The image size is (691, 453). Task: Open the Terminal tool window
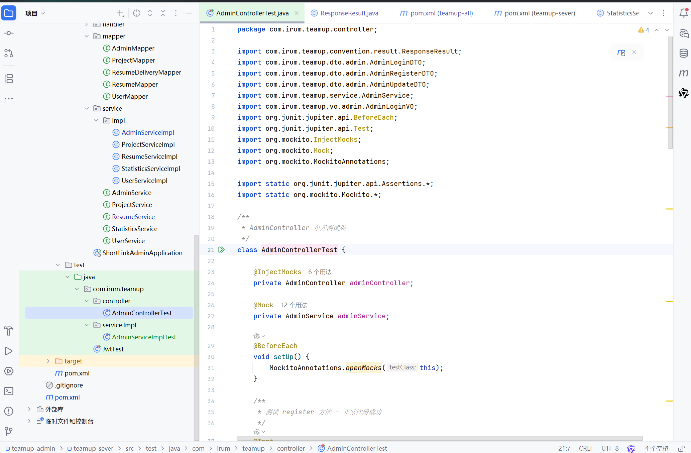[x=8, y=391]
